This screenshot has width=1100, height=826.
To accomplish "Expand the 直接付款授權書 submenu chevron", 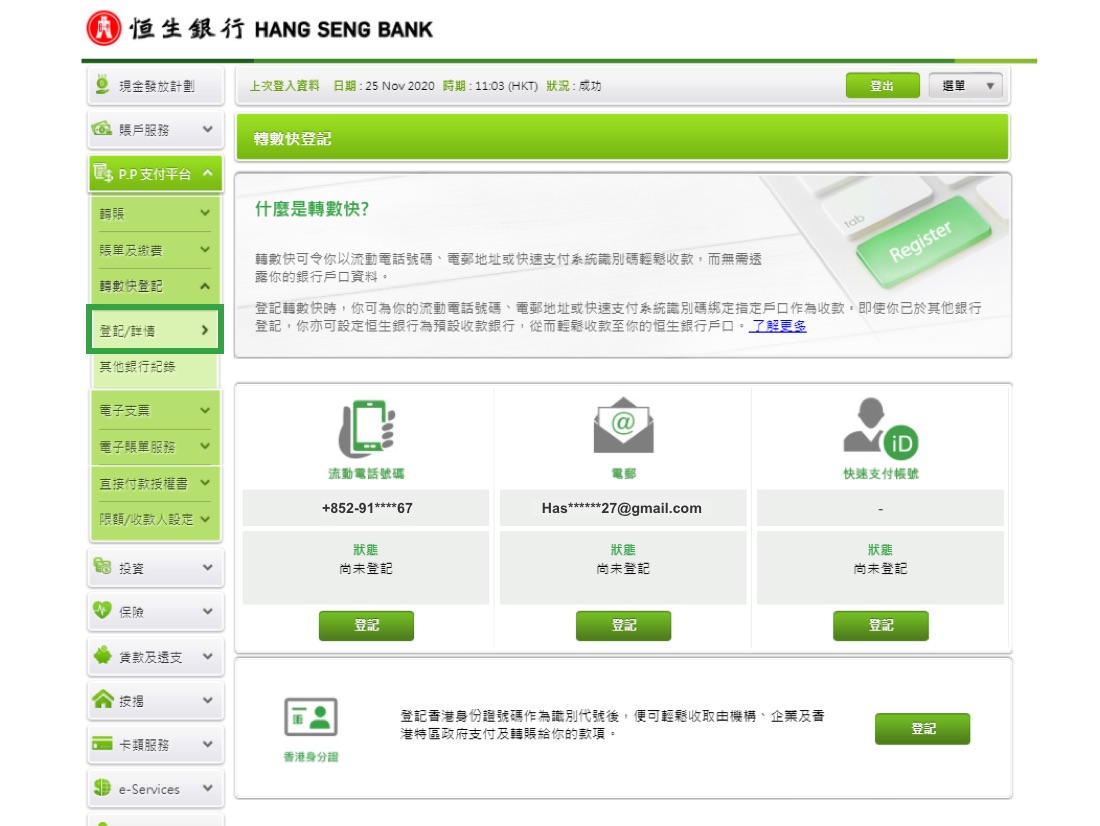I will (x=205, y=483).
